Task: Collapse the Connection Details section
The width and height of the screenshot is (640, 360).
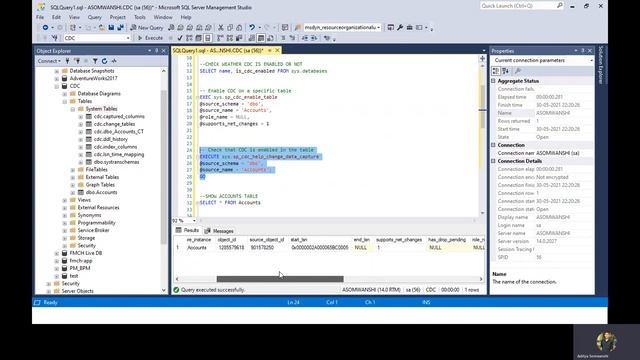Action: 493,161
